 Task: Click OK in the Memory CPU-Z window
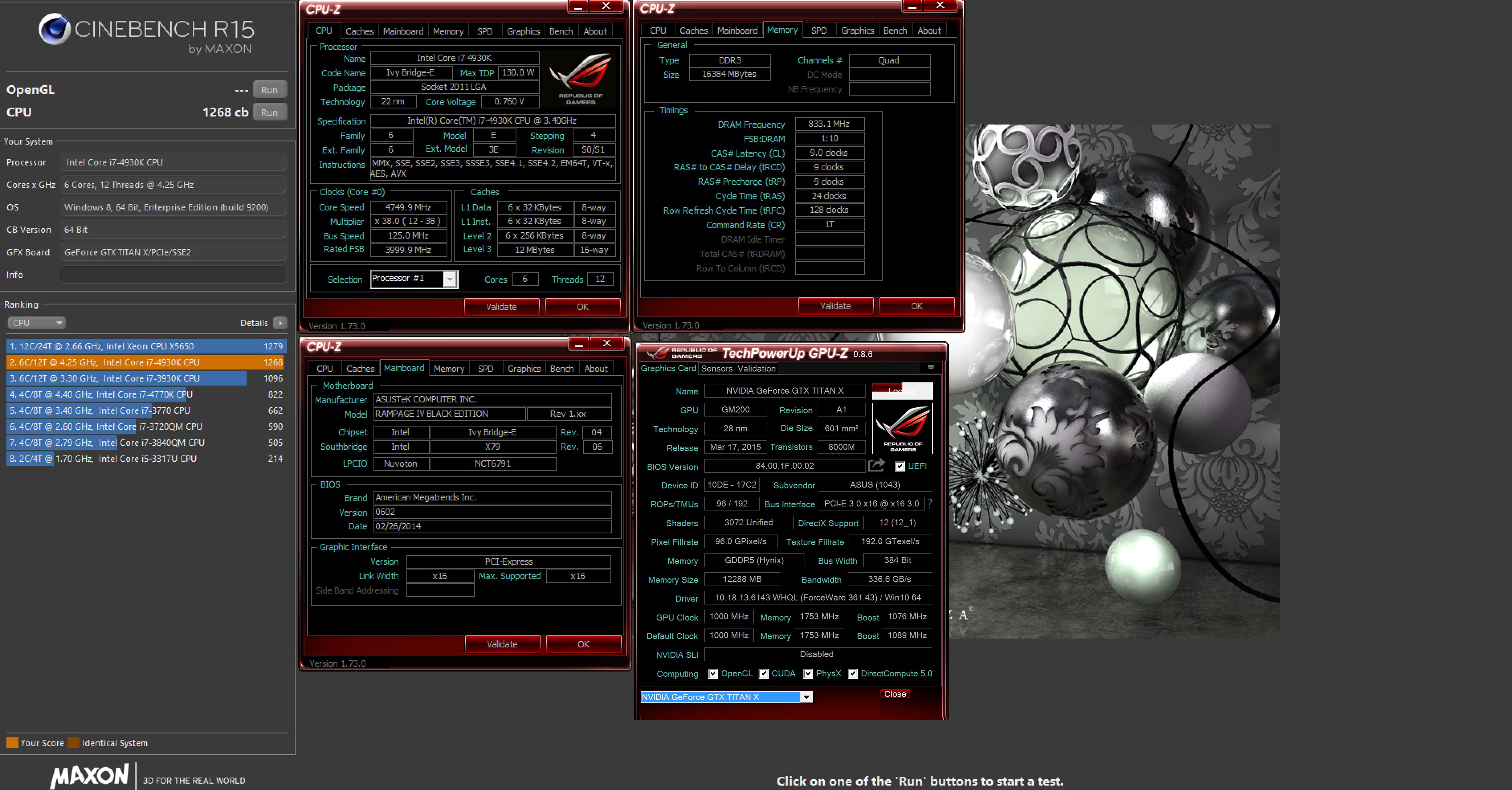916,306
